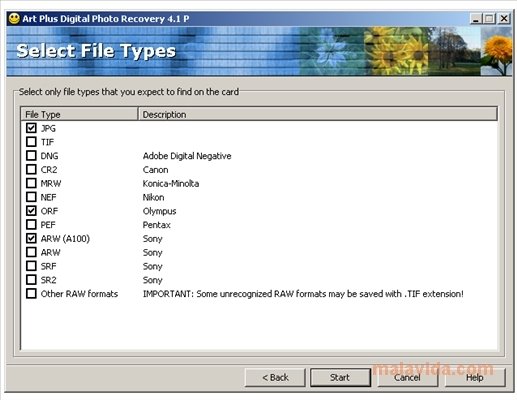Viewport: 517px width, 400px height.
Task: Sort by the File Type column header
Action: (x=79, y=114)
